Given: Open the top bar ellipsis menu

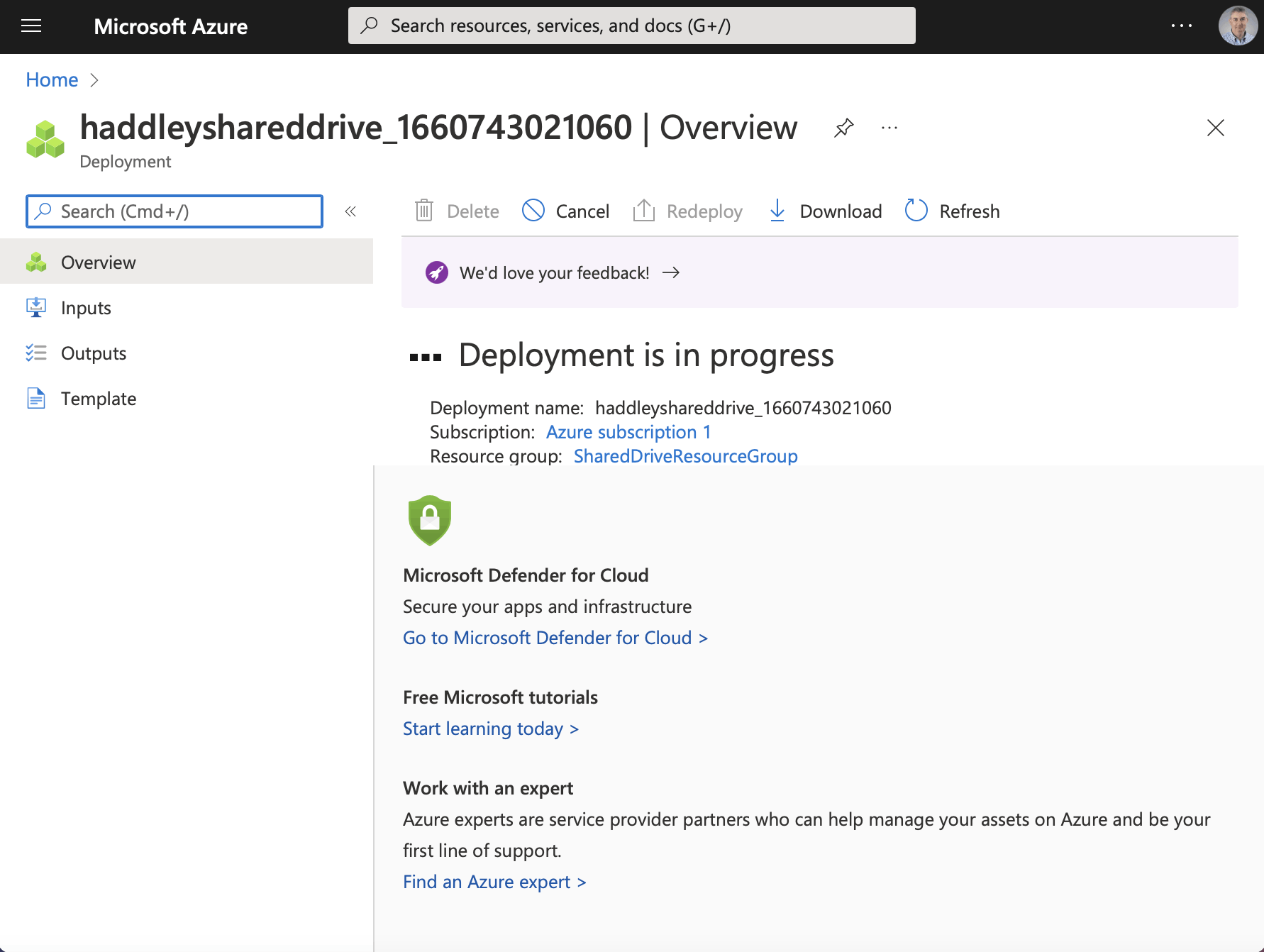Looking at the screenshot, I should (1181, 26).
